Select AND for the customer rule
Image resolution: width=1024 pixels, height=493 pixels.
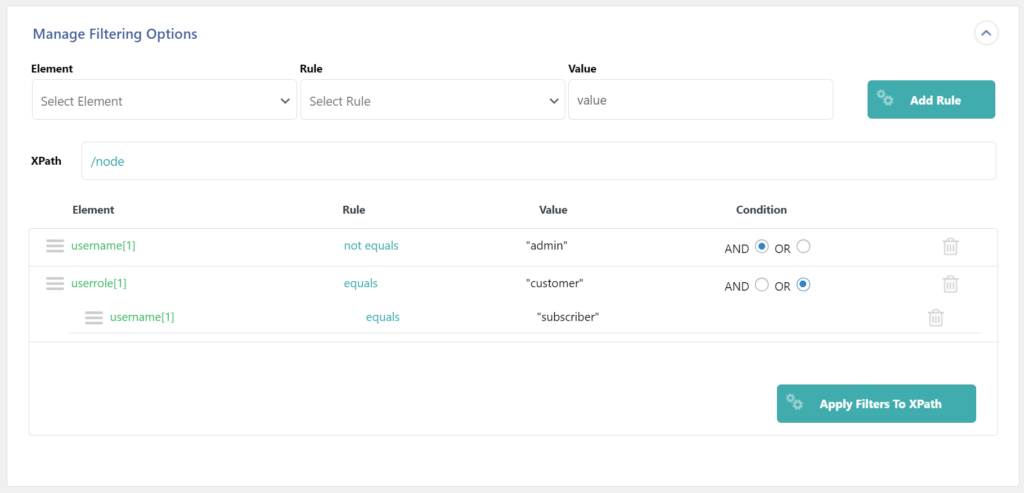[761, 285]
